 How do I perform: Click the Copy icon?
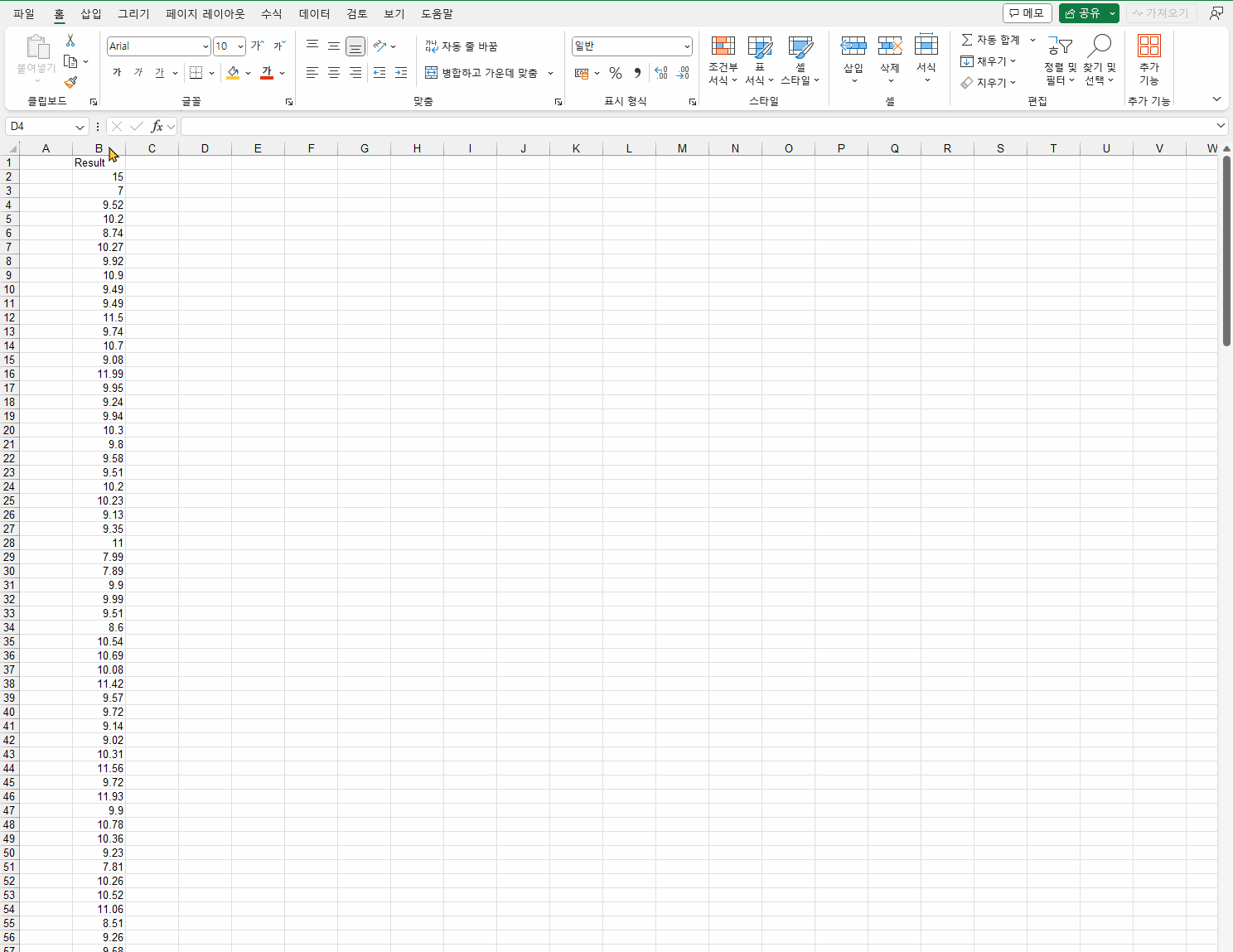70,61
